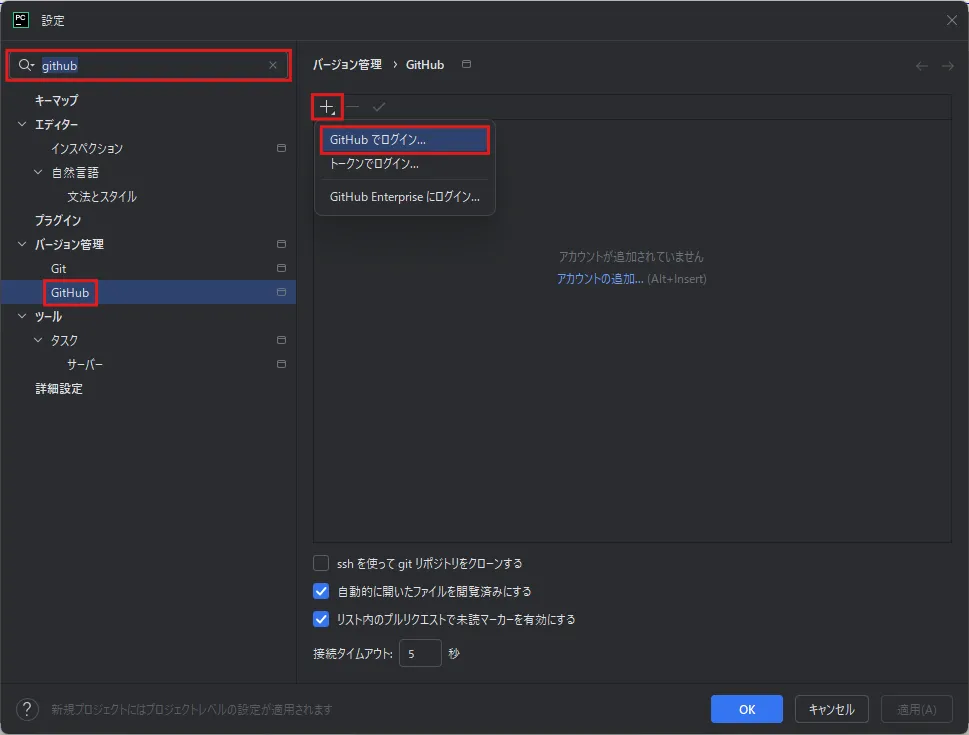Select 文法とスタイル in settings tree
The height and width of the screenshot is (735, 969).
point(102,197)
